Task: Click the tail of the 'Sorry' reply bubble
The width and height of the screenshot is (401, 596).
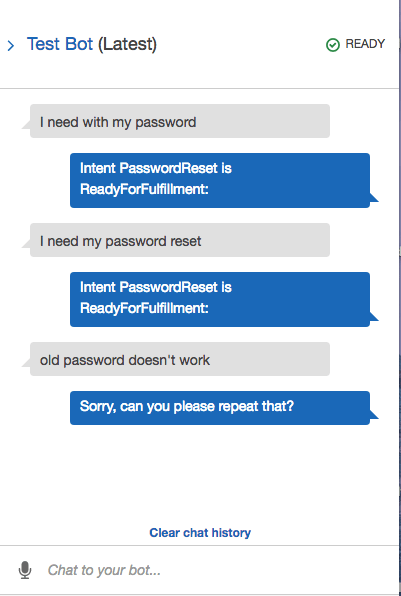Action: (x=374, y=415)
